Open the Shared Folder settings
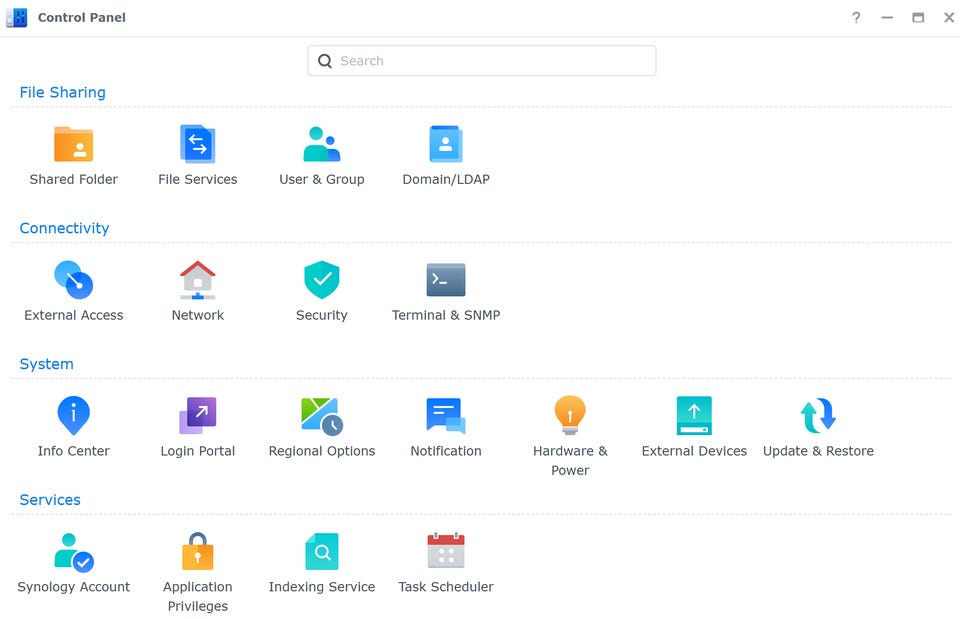Image resolution: width=960 pixels, height=619 pixels. click(73, 156)
